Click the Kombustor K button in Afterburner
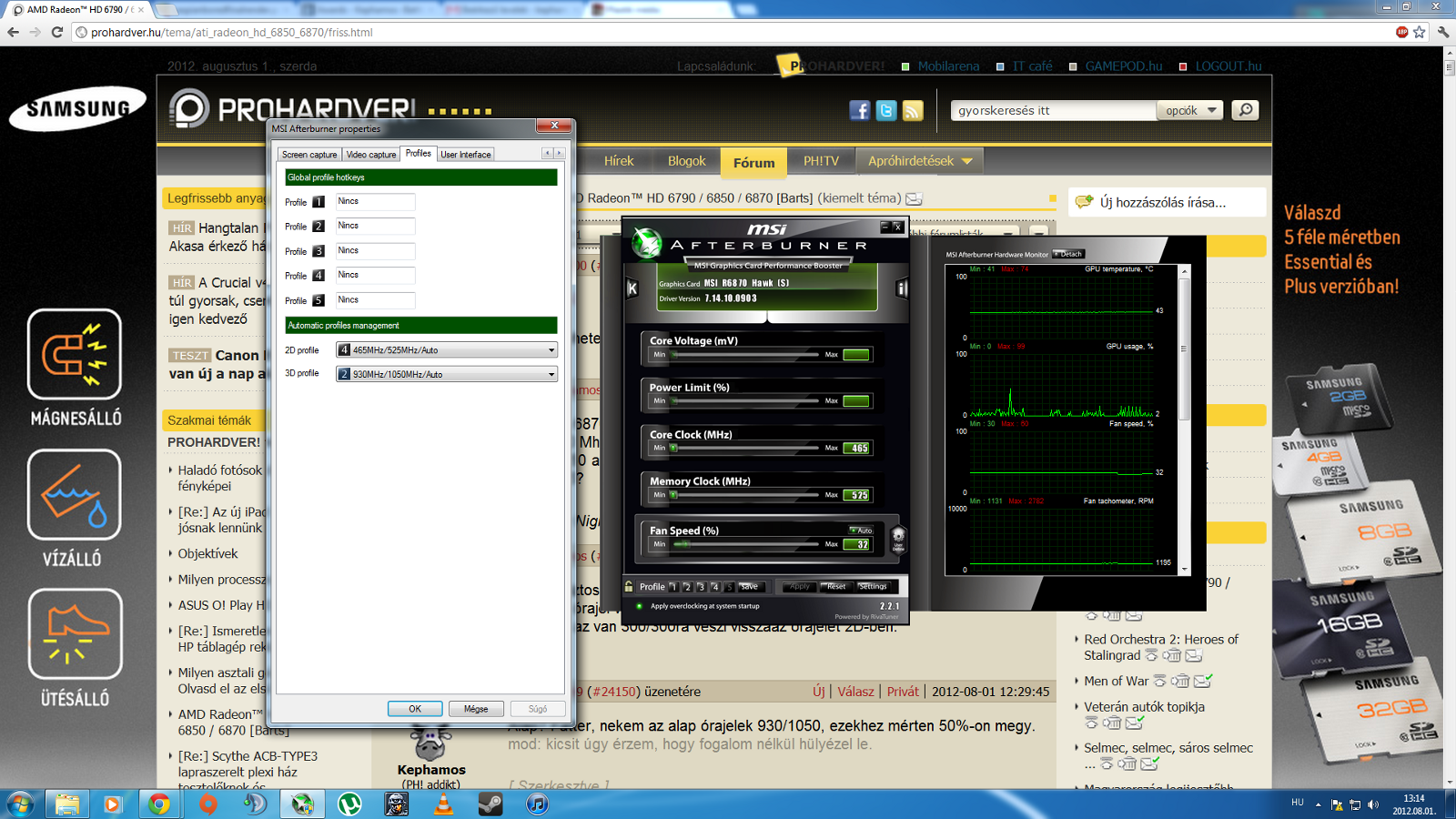 click(632, 288)
